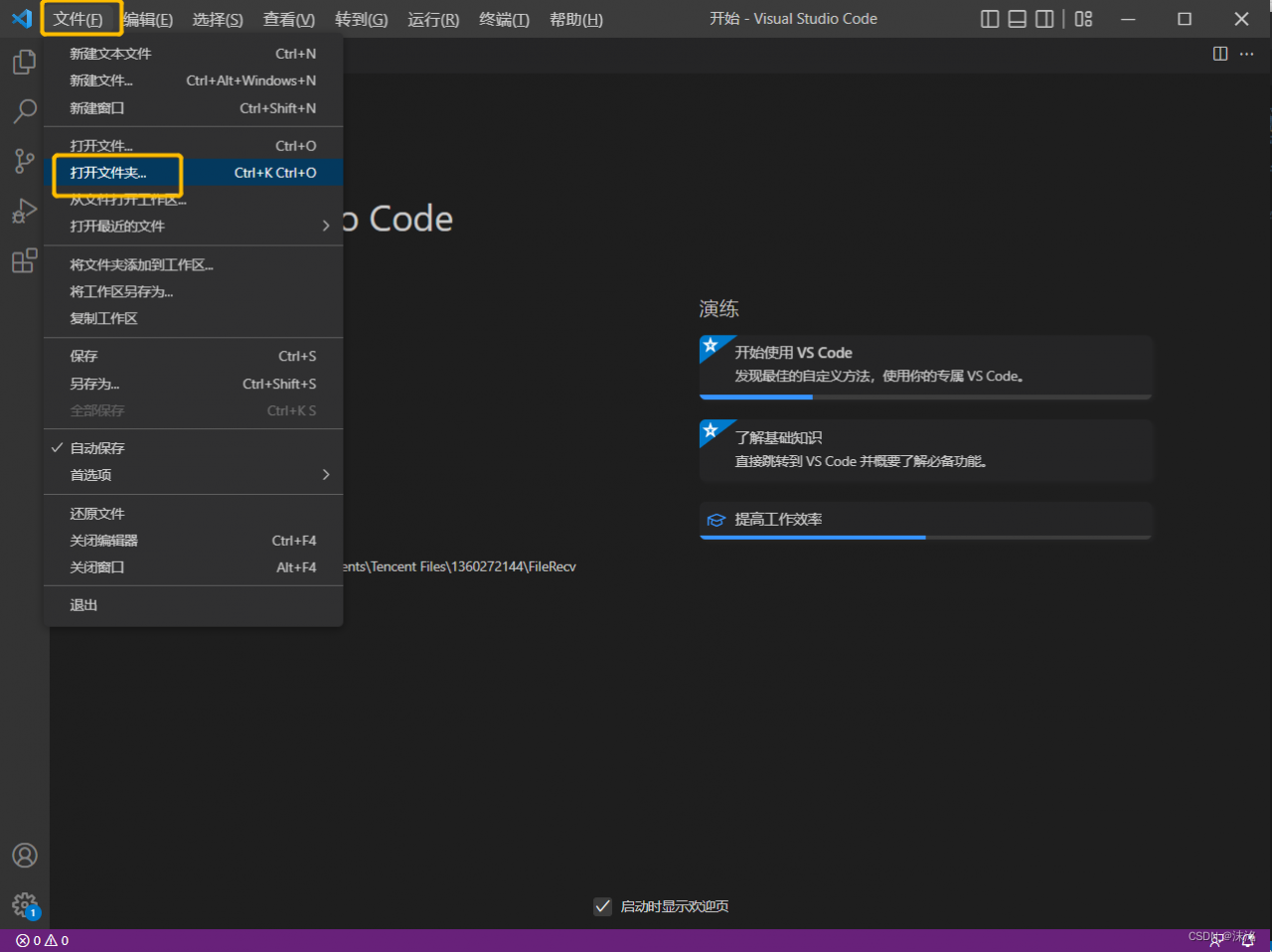Select 另存为... menu entry
The image size is (1272, 952).
pyautogui.click(x=193, y=384)
